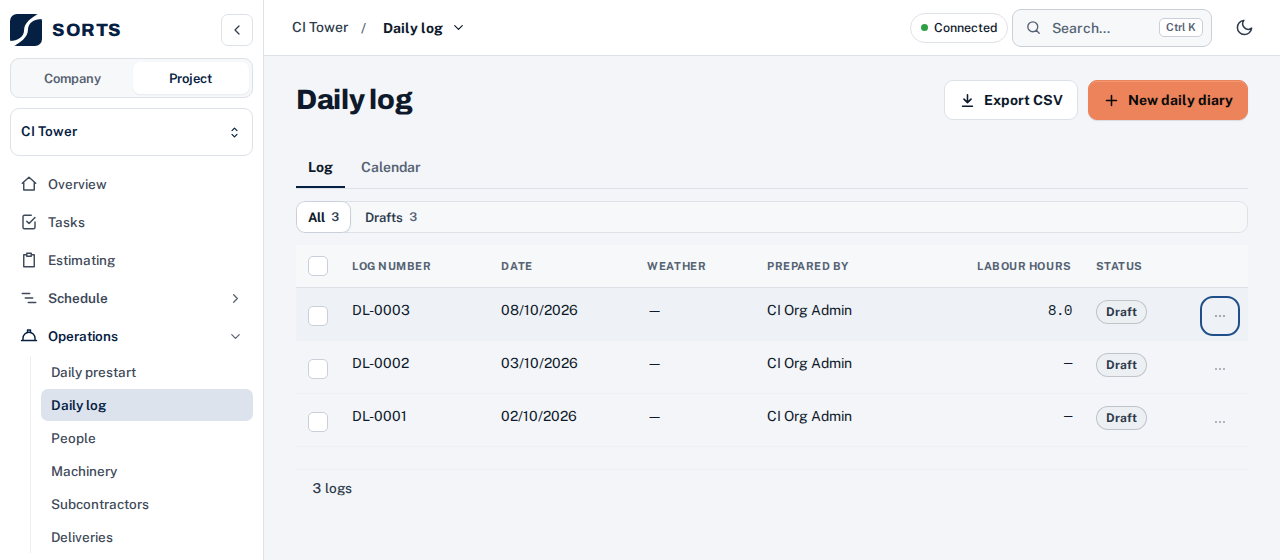The height and width of the screenshot is (560, 1280).
Task: Click the date 03/10/2026
Action: pos(539,363)
